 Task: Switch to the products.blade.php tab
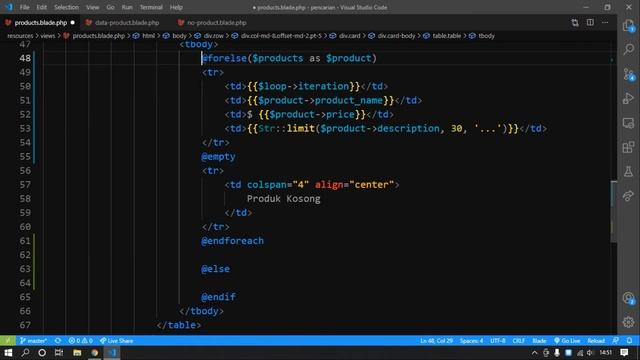point(40,23)
